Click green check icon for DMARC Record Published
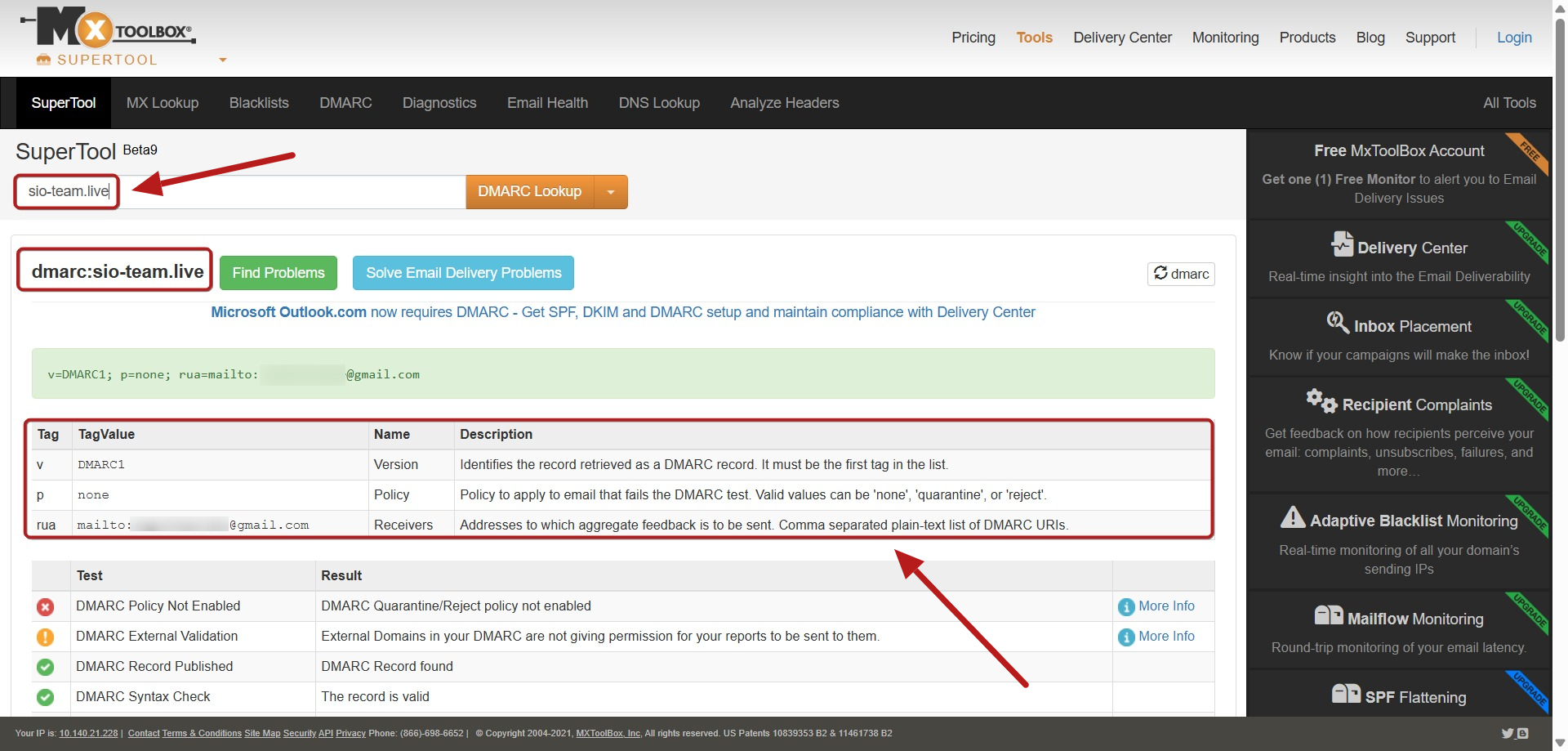This screenshot has height=751, width=1568. coord(46,668)
